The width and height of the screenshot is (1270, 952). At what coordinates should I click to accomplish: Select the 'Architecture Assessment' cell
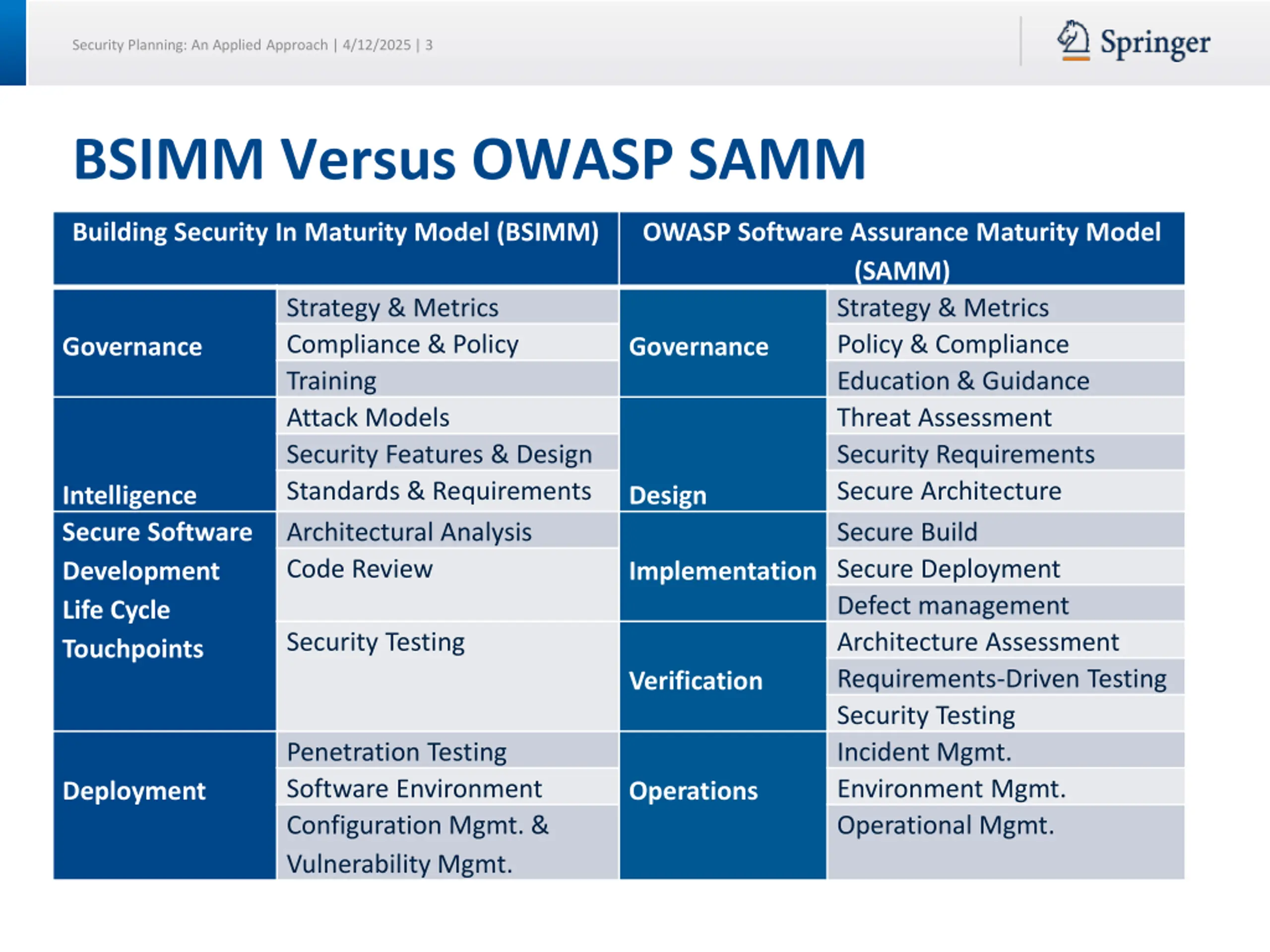point(1006,640)
